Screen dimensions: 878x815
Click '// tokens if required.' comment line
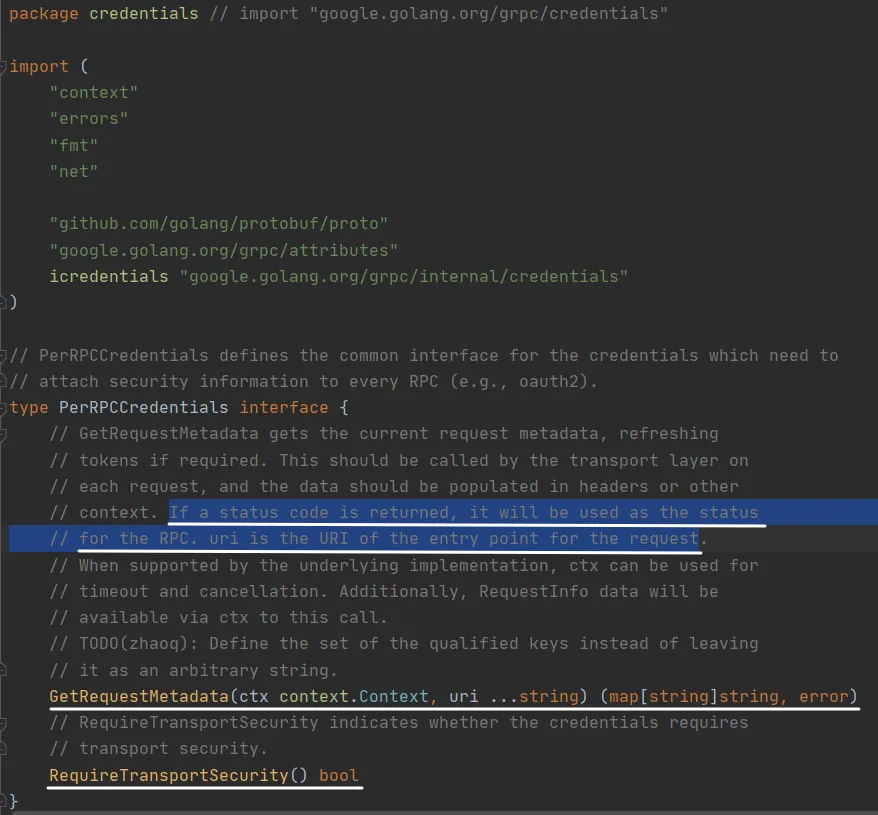[x=399, y=460]
